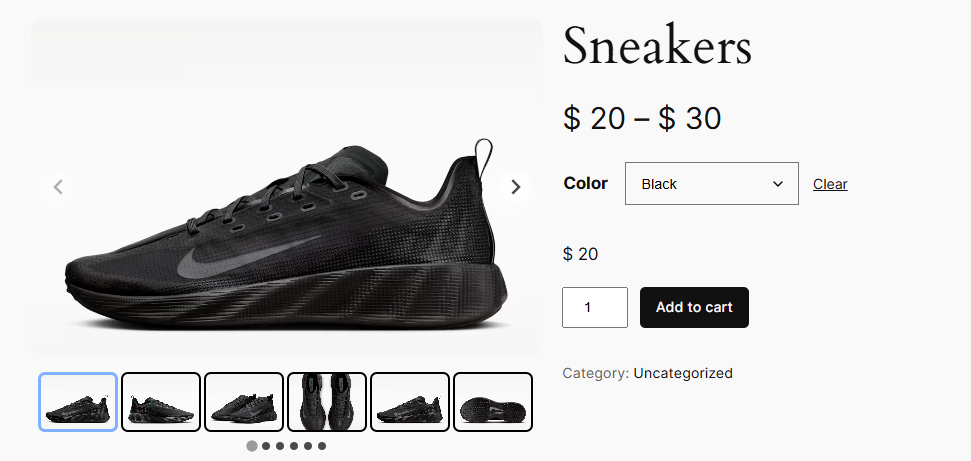This screenshot has height=461, width=971.
Task: Go to the previous product image
Action: click(x=58, y=186)
